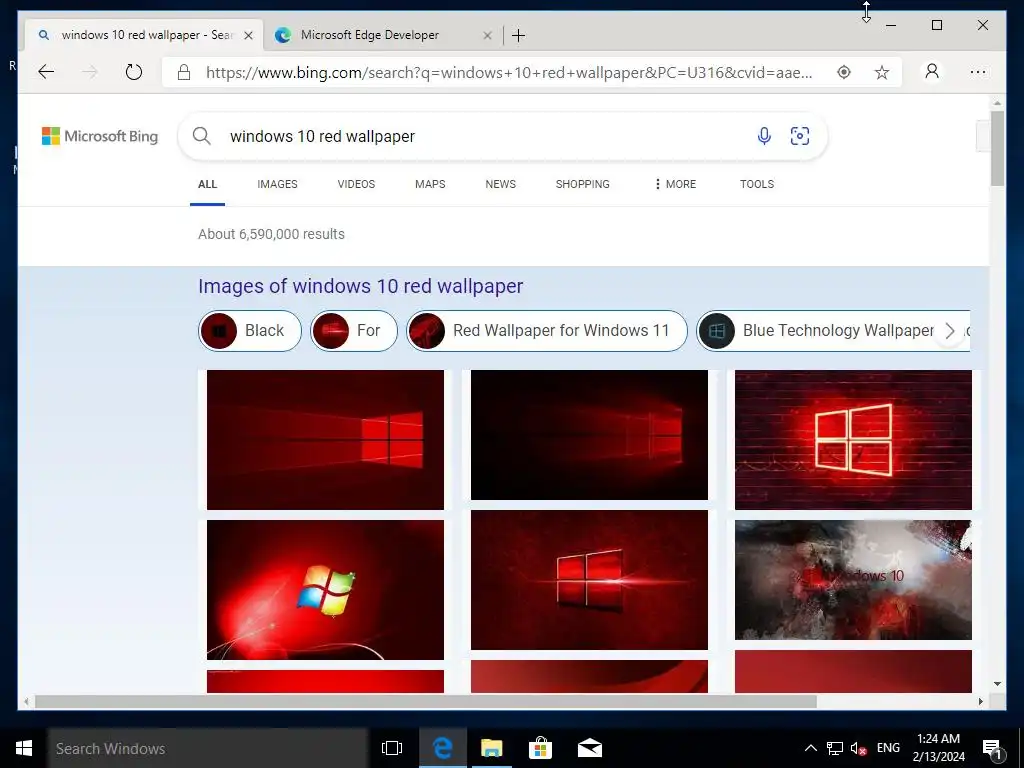Click the muted volume tray icon
The width and height of the screenshot is (1024, 768).
point(858,748)
